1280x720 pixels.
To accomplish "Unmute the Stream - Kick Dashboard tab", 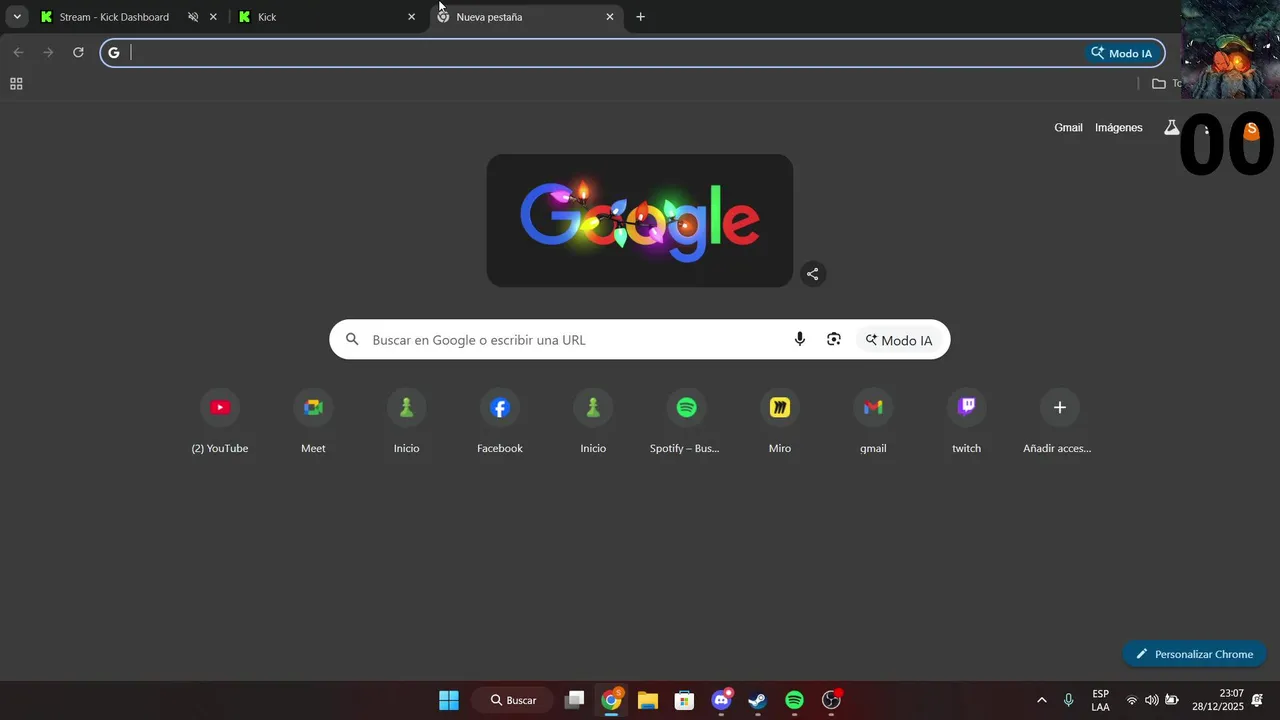I will pos(194,17).
